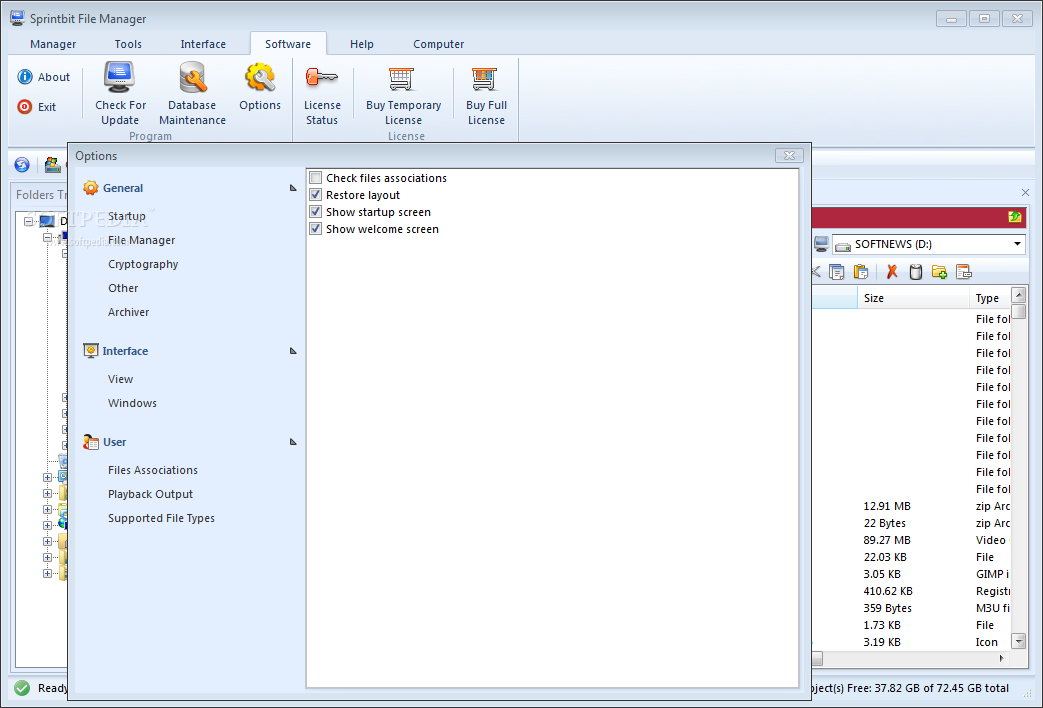Open Windows options page

(132, 403)
